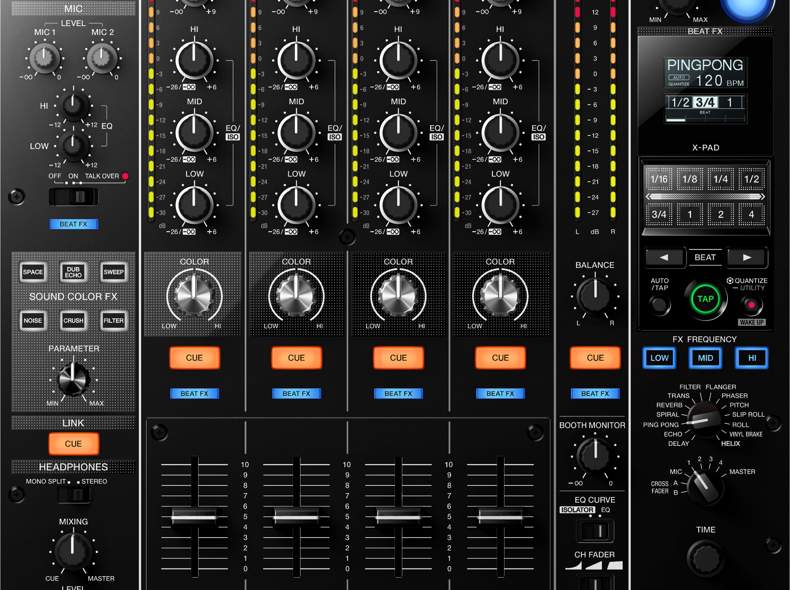This screenshot has width=790, height=590.
Task: Click the first channel HI EQ knob
Action: pos(194,60)
